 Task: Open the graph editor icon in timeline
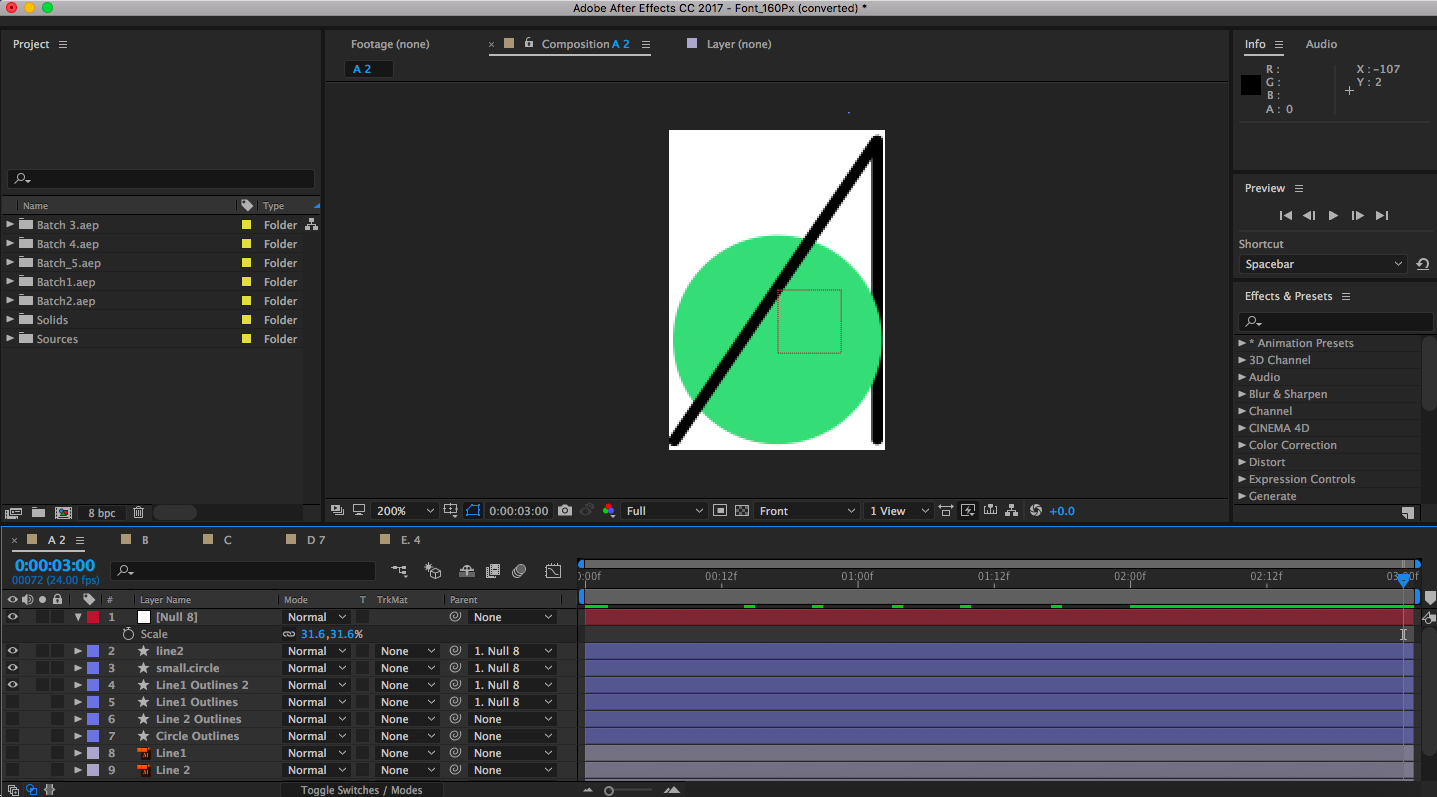[x=553, y=571]
